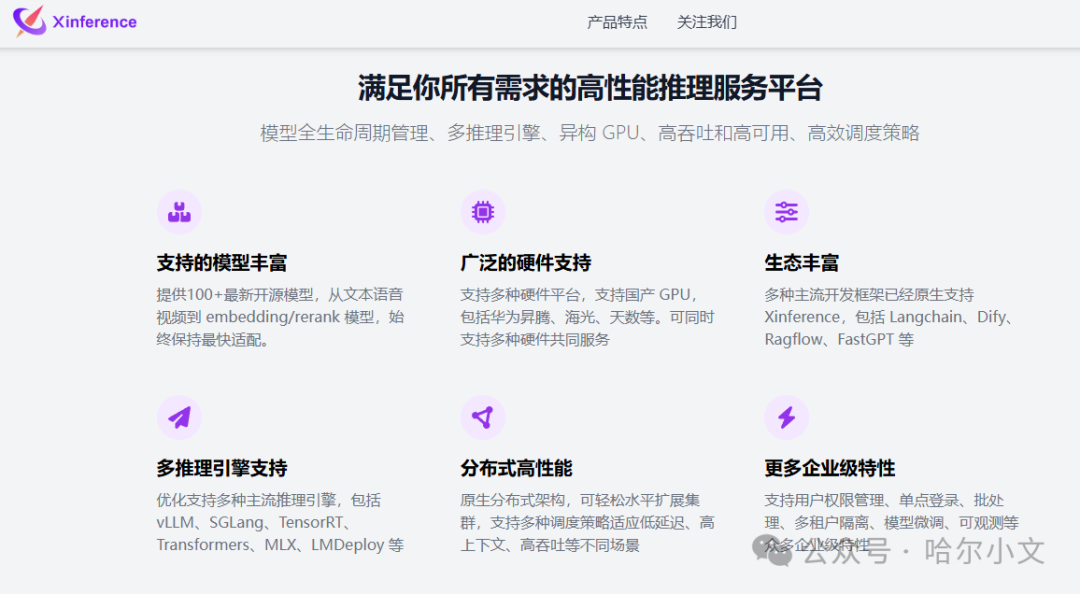Select the heading 广泛的硬件支持
Viewport: 1080px width, 594px height.
pyautogui.click(x=526, y=263)
